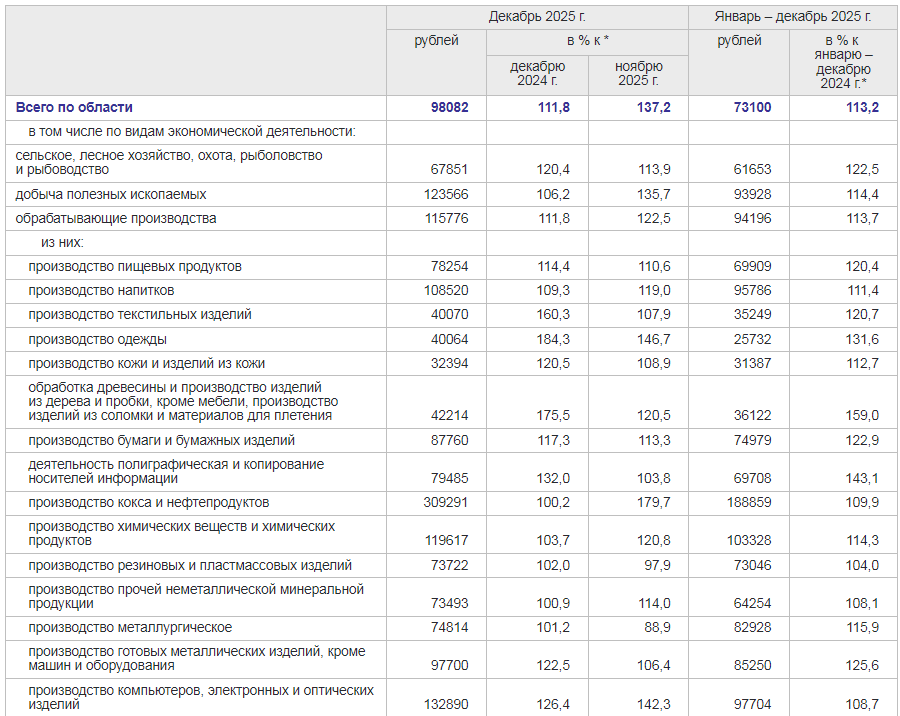Click 'производство пищевых продуктов' label

[135, 266]
